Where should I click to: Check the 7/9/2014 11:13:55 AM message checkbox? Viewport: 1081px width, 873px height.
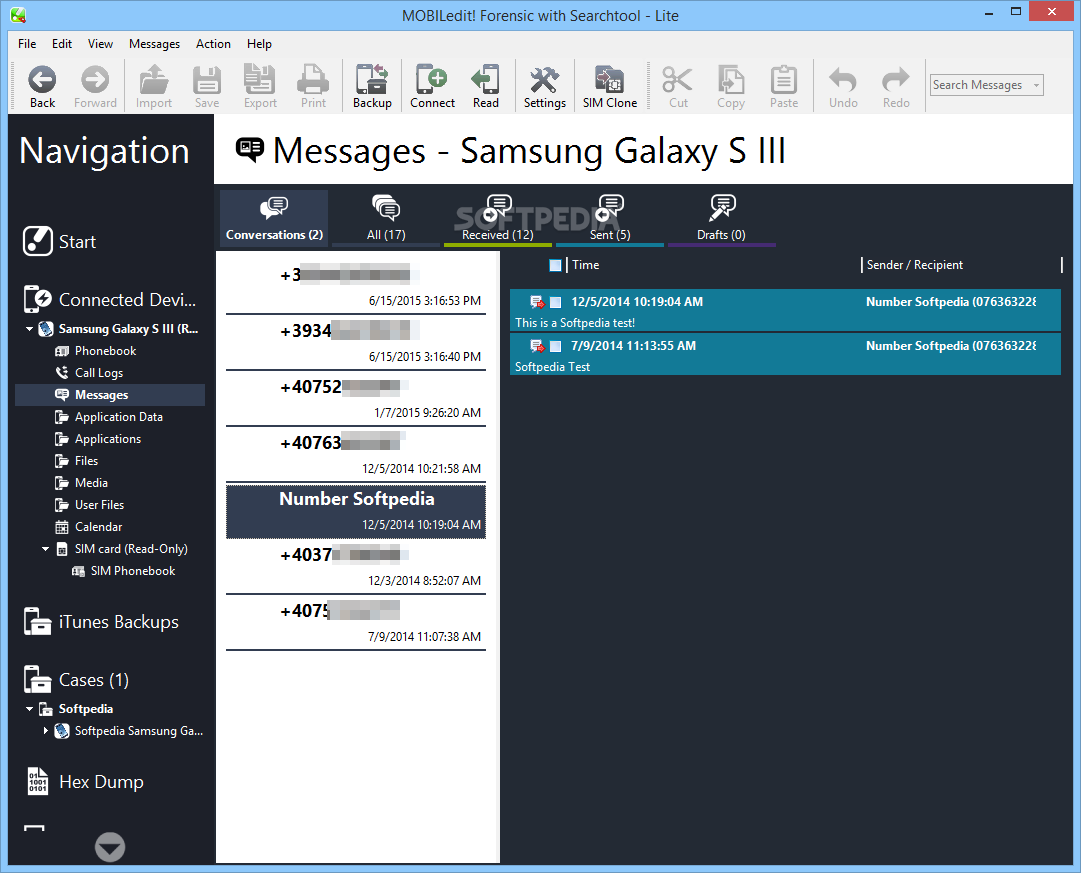tap(556, 346)
